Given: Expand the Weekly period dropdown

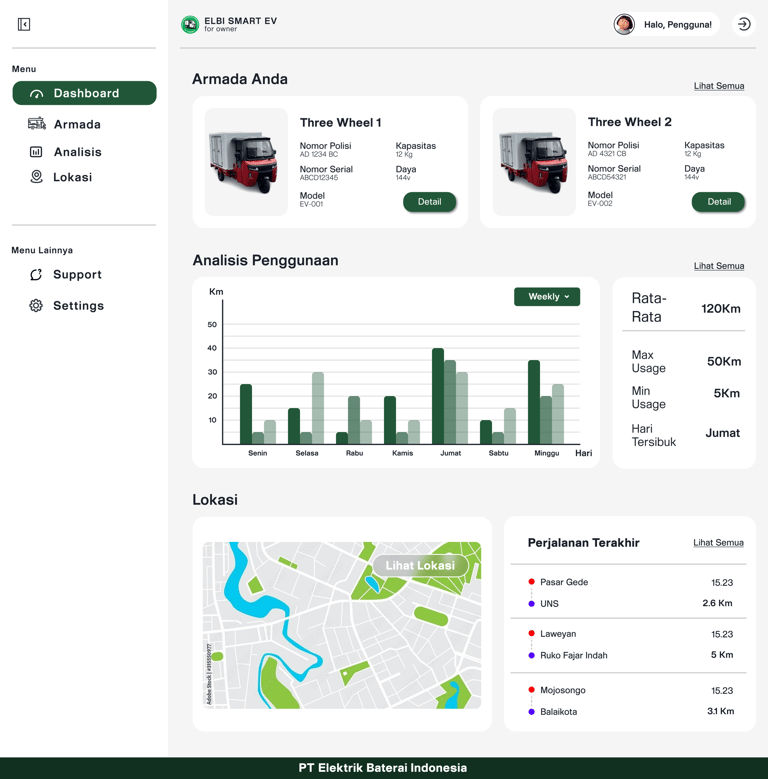Looking at the screenshot, I should (547, 297).
